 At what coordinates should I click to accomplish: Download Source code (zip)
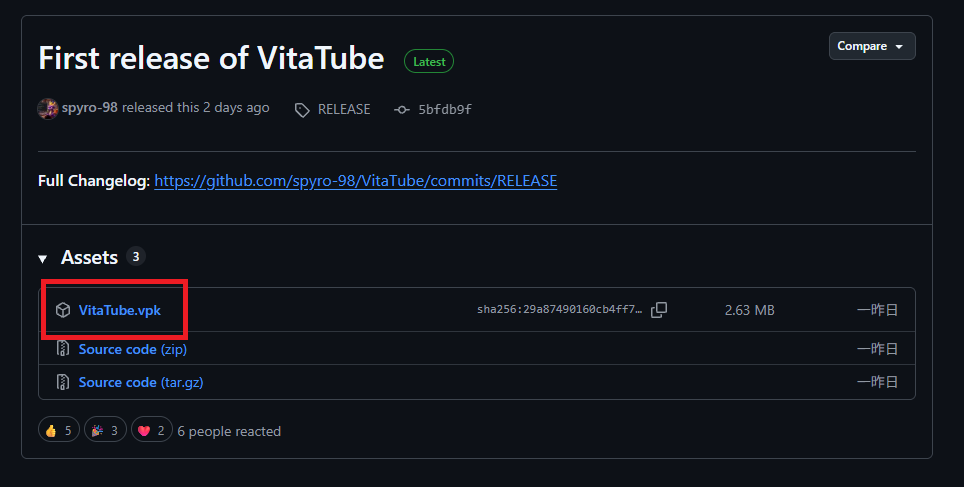(133, 349)
